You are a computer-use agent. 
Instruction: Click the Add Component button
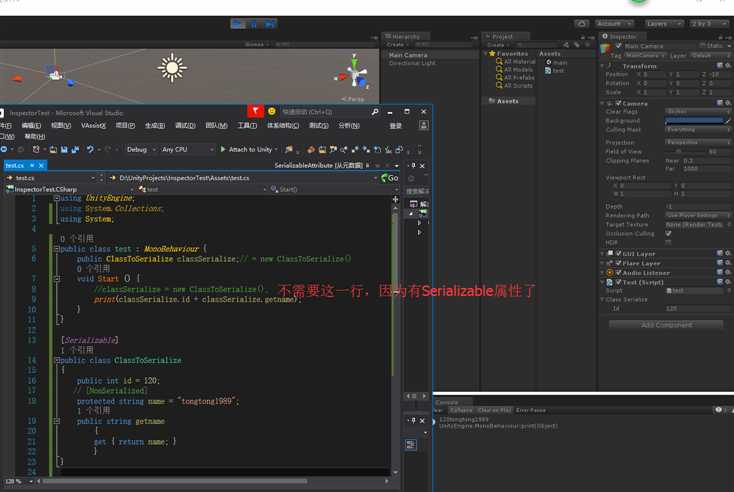pyautogui.click(x=666, y=324)
